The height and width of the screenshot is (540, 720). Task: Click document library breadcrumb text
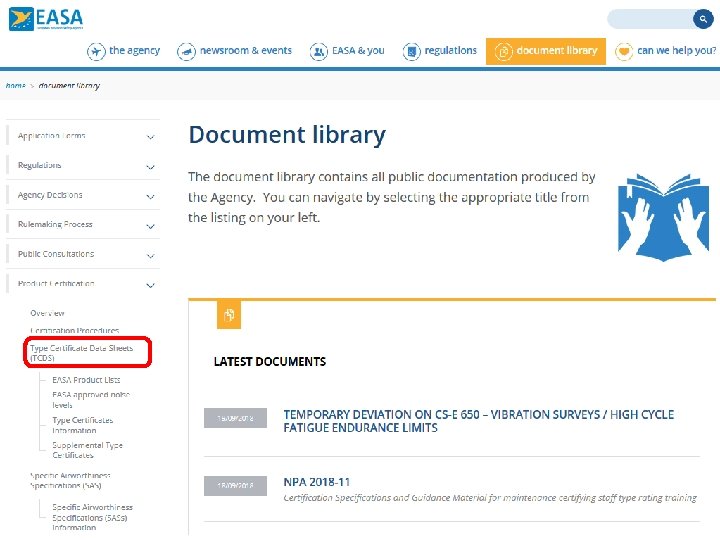click(69, 85)
